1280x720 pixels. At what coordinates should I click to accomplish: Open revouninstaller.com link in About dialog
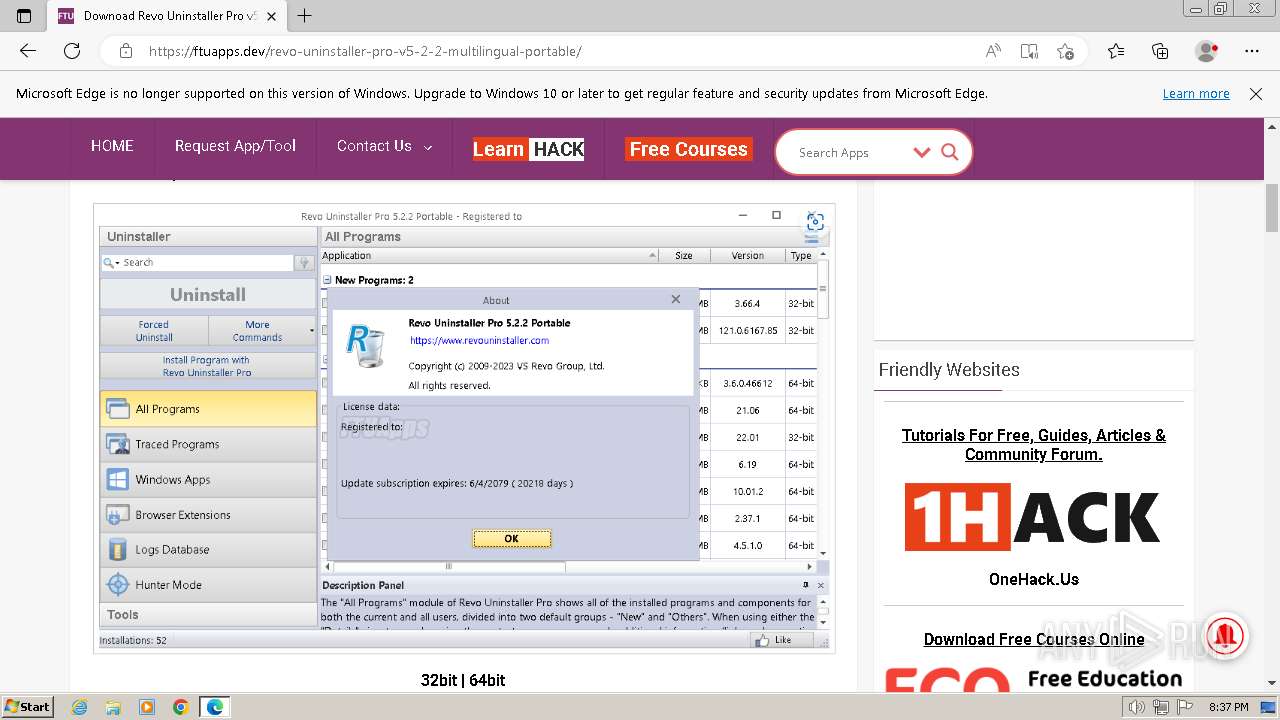pos(479,340)
